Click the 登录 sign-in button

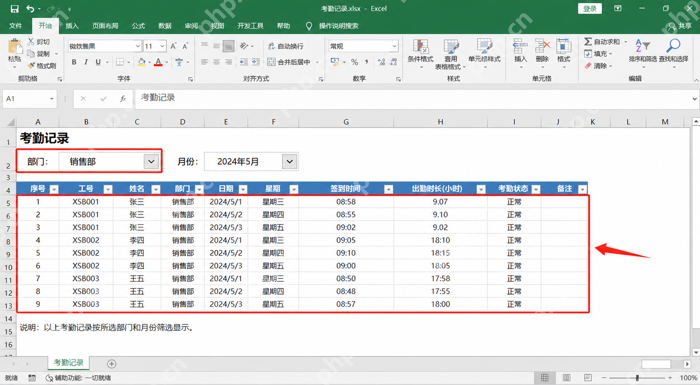coord(590,8)
